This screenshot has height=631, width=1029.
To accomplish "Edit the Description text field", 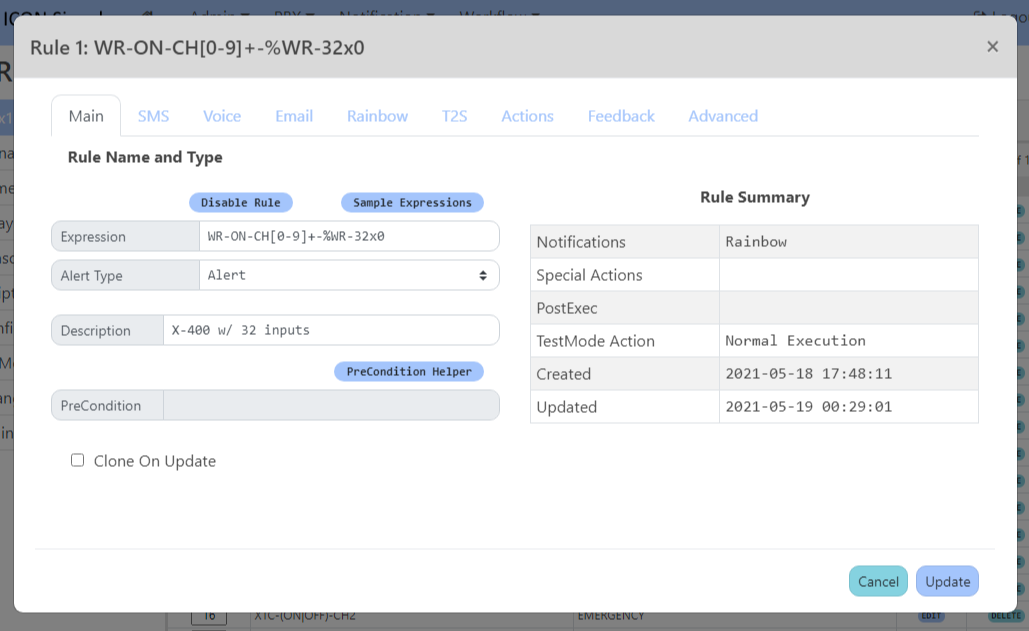I will pos(330,330).
